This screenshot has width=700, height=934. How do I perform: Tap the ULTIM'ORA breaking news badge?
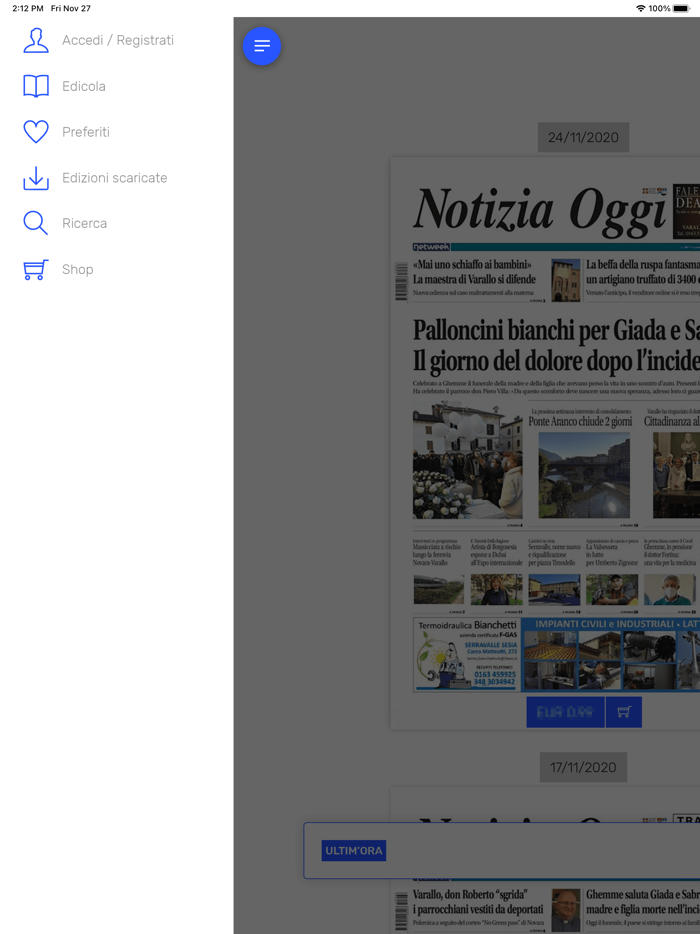click(354, 851)
